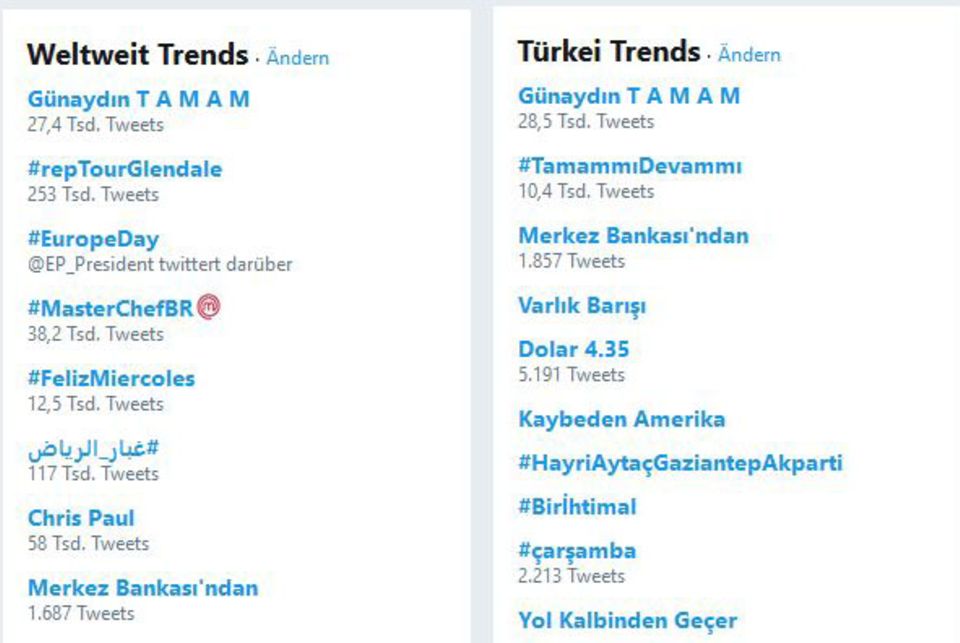
Task: Open the #MasterChefBR hashtag
Action: click(x=110, y=309)
